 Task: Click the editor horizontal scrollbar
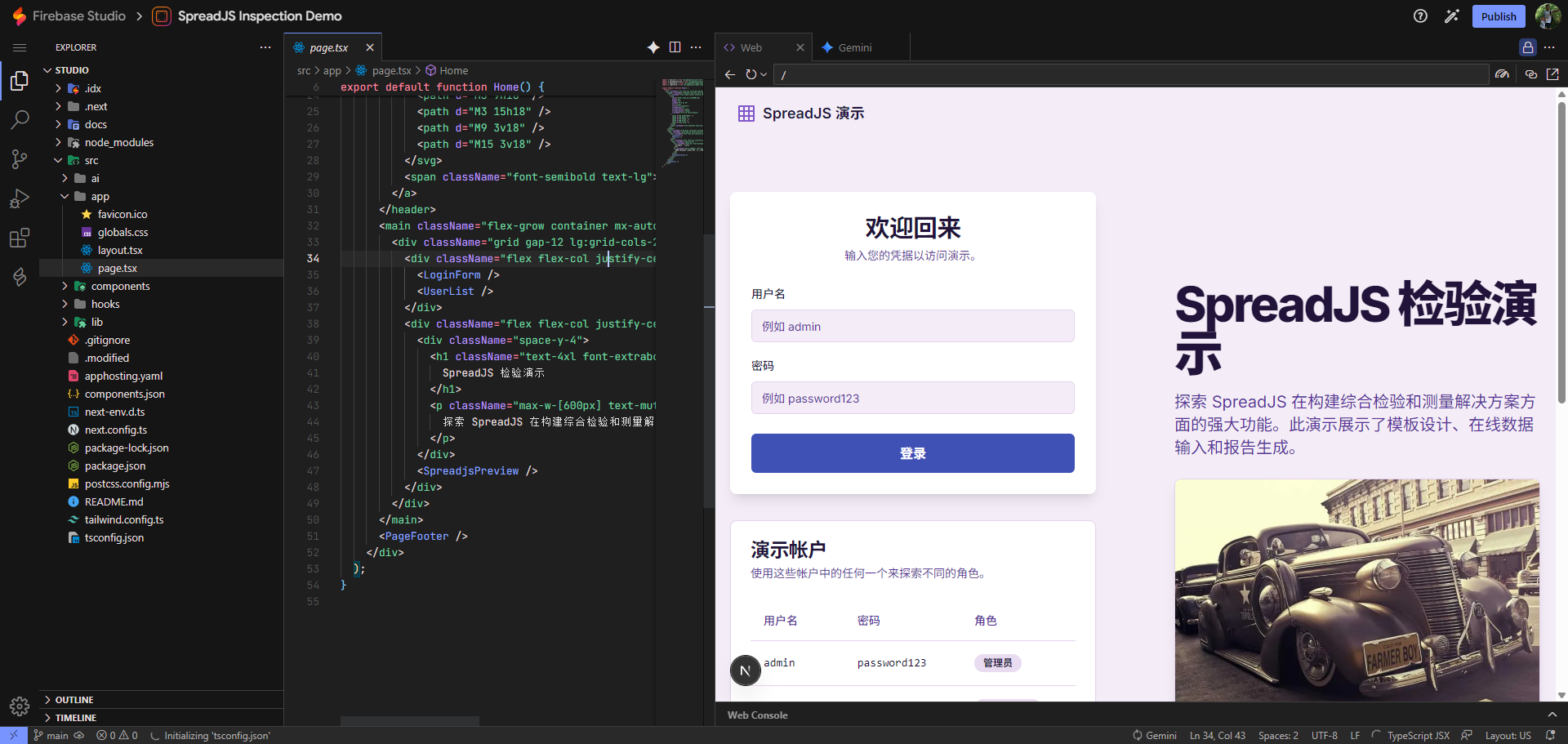[x=410, y=721]
